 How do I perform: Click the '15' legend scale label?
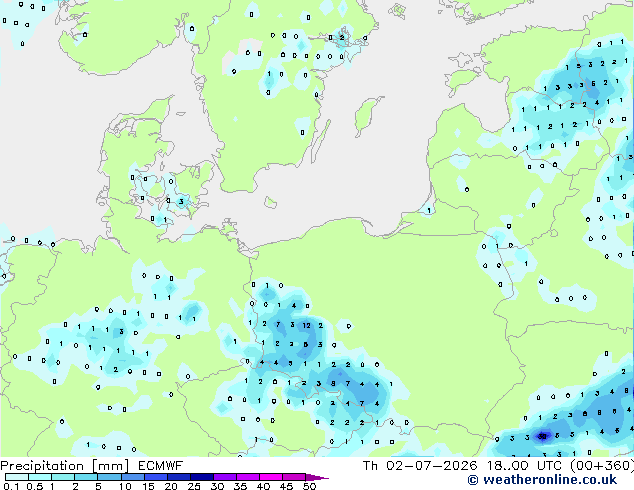click(x=148, y=486)
